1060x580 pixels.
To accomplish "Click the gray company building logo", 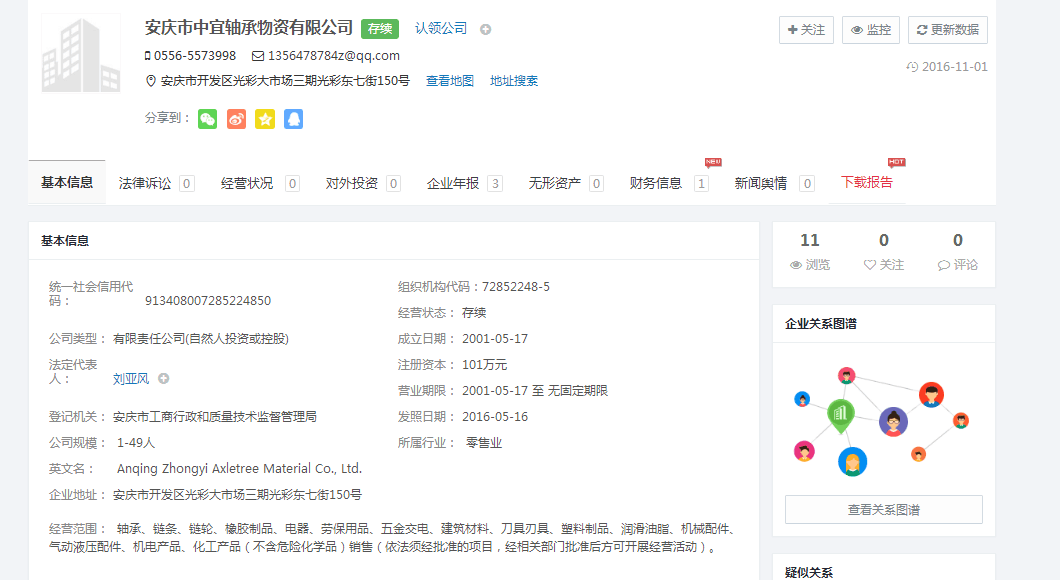I will pos(80,54).
